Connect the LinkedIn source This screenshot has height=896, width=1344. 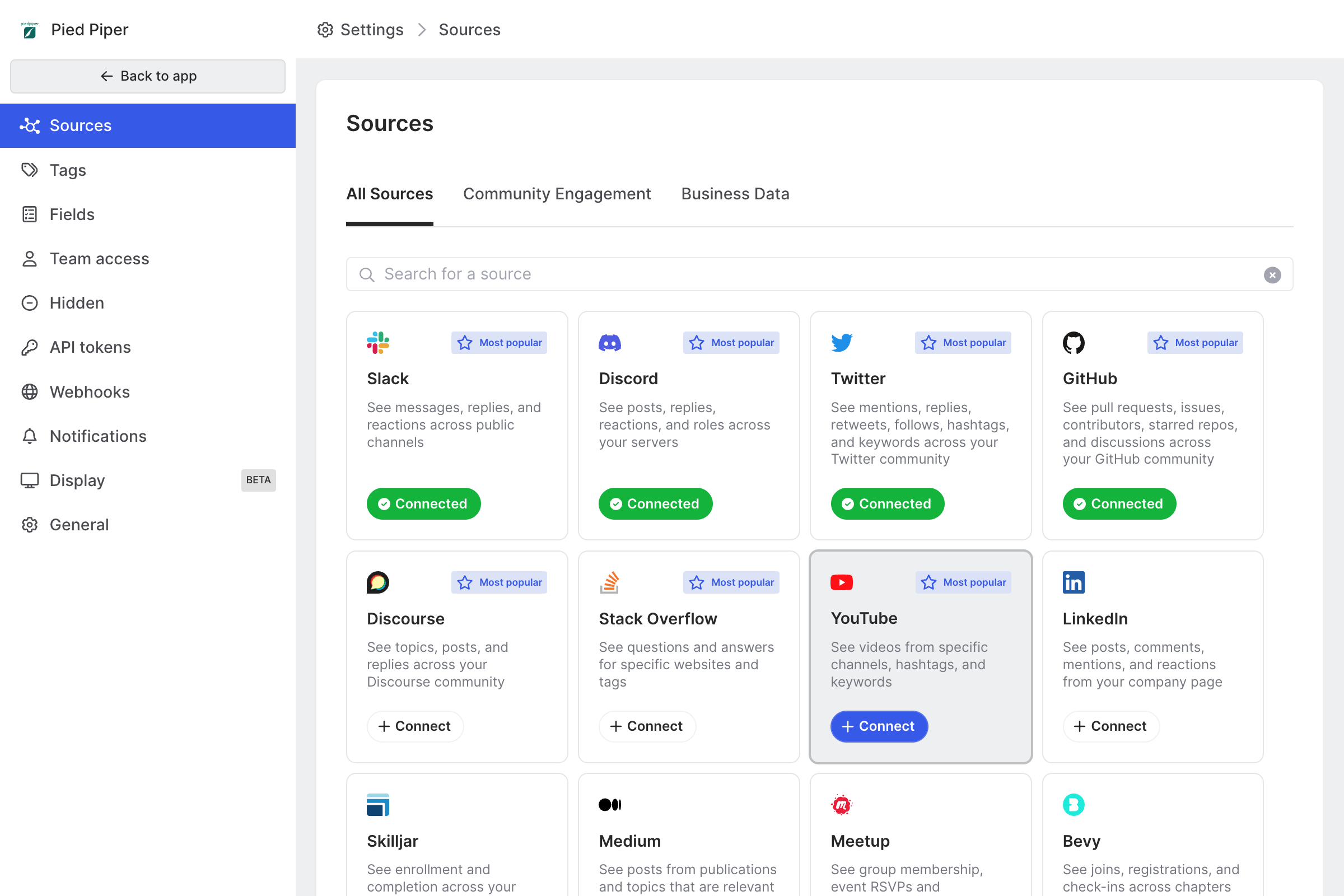click(1111, 726)
